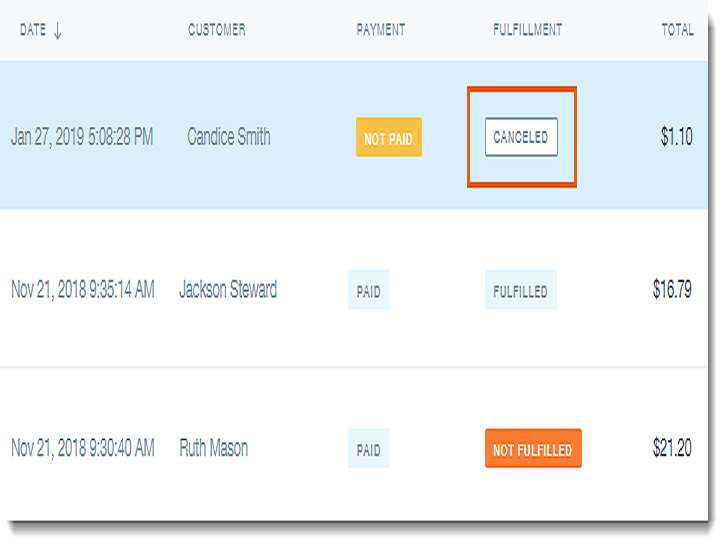Screen dimensions: 723x550
Task: Click PAID badge in Jackson Steward's row
Action: [x=369, y=291]
